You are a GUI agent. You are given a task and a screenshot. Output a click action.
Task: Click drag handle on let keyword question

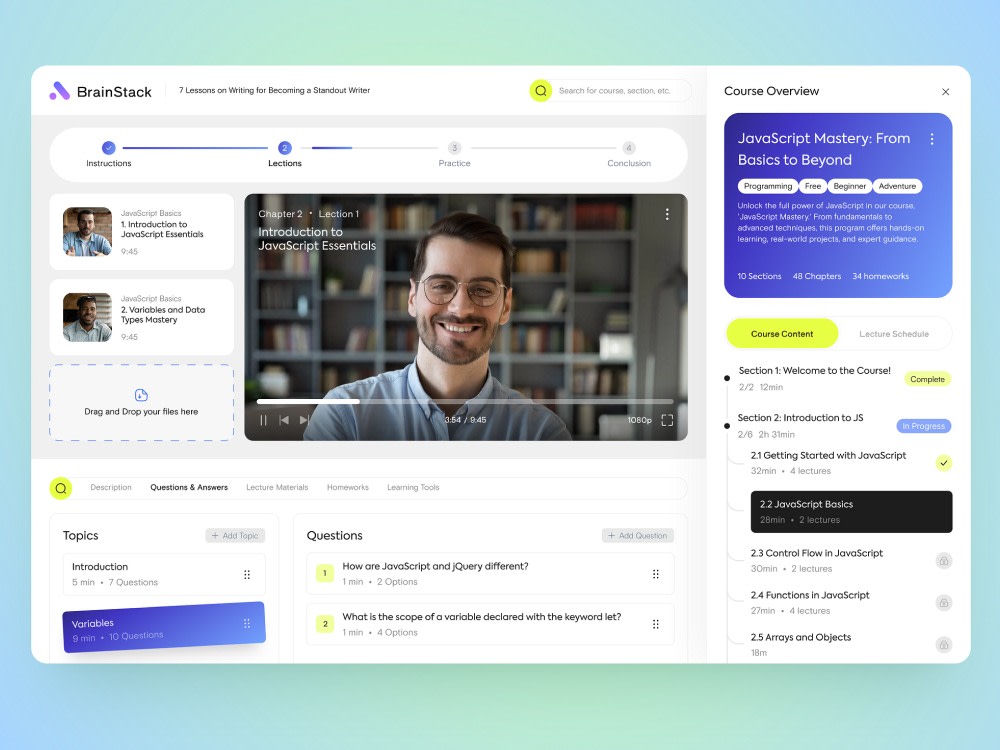(656, 624)
